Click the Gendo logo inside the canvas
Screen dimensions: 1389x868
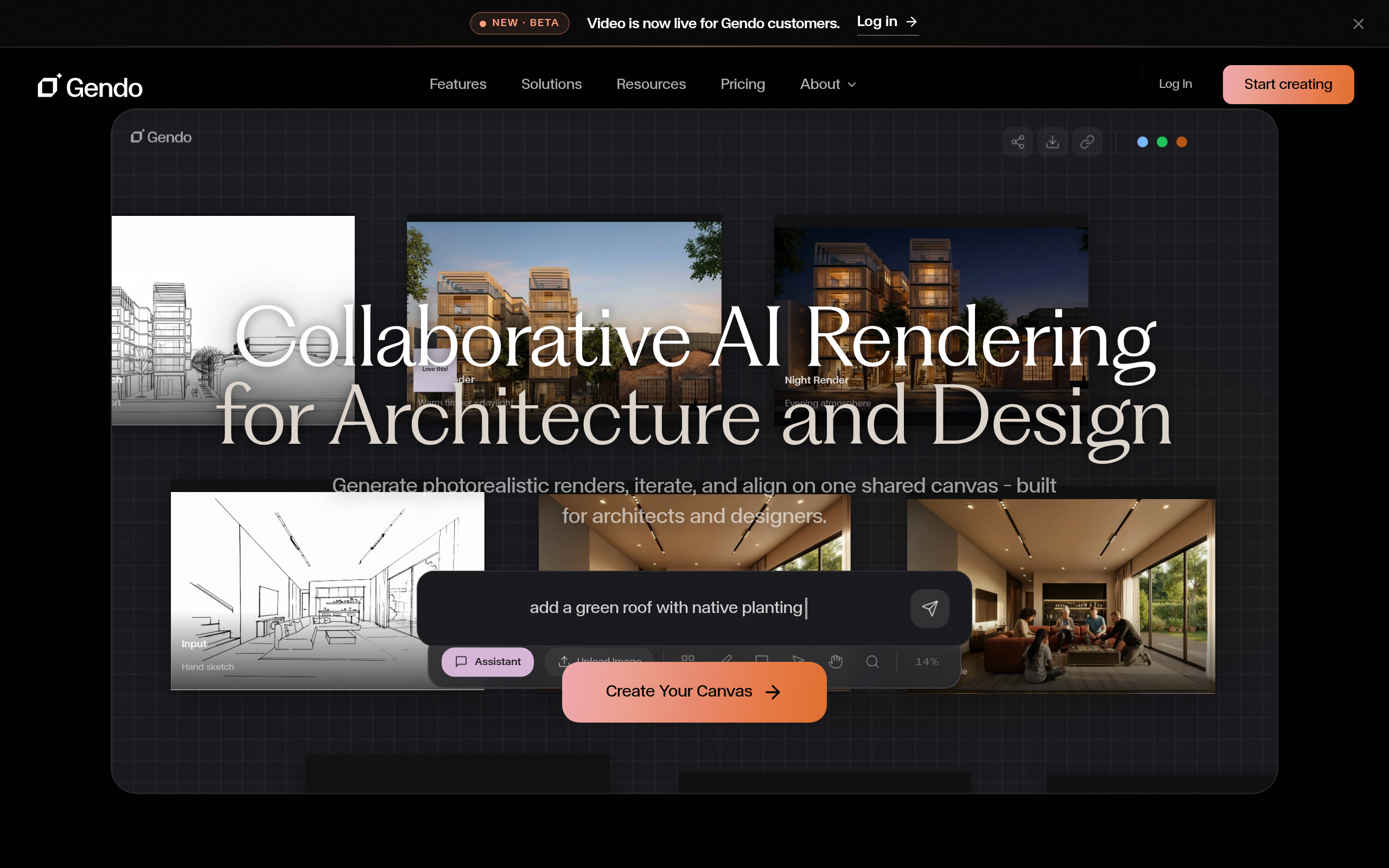(161, 137)
